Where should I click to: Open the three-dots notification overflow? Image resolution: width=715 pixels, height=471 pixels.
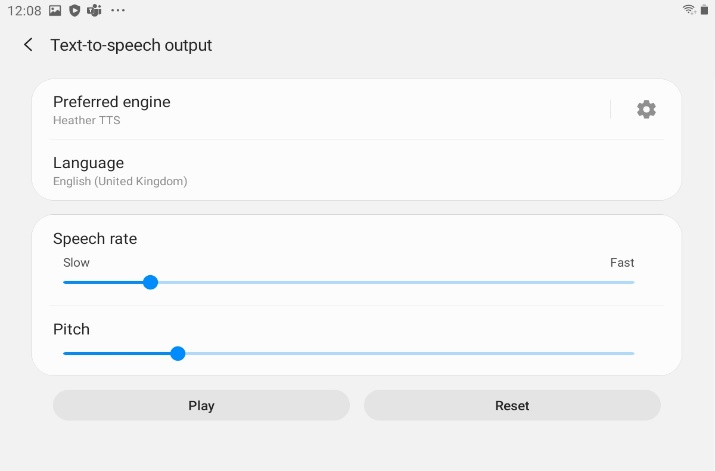click(118, 10)
